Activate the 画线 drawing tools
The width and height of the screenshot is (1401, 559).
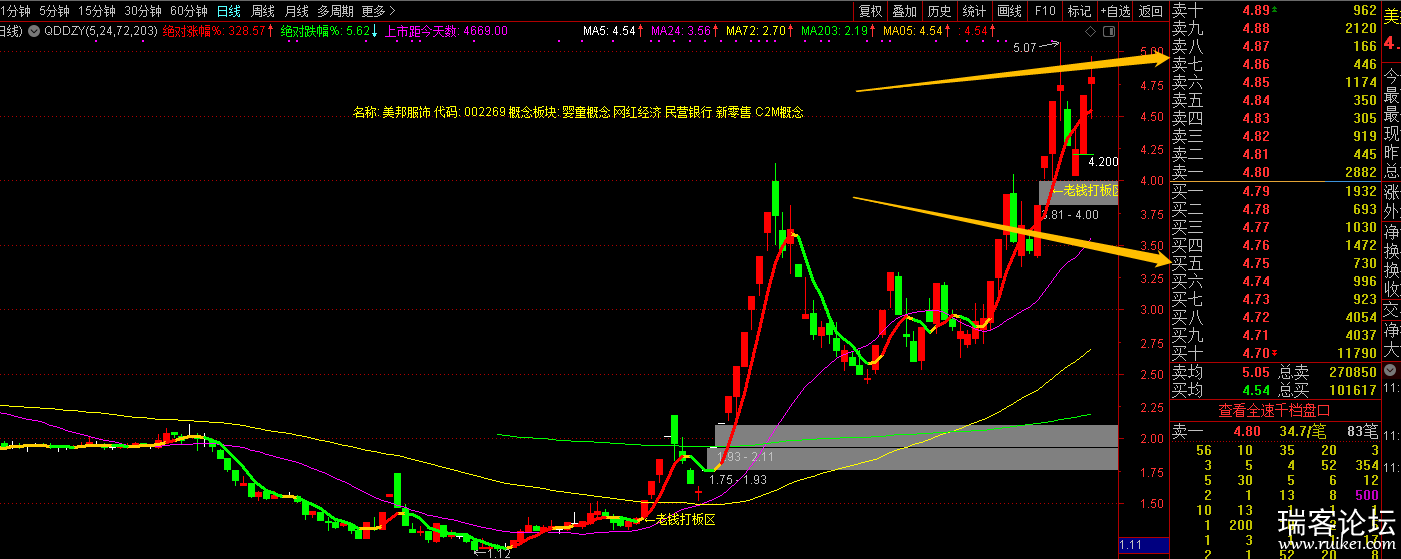coord(1010,11)
